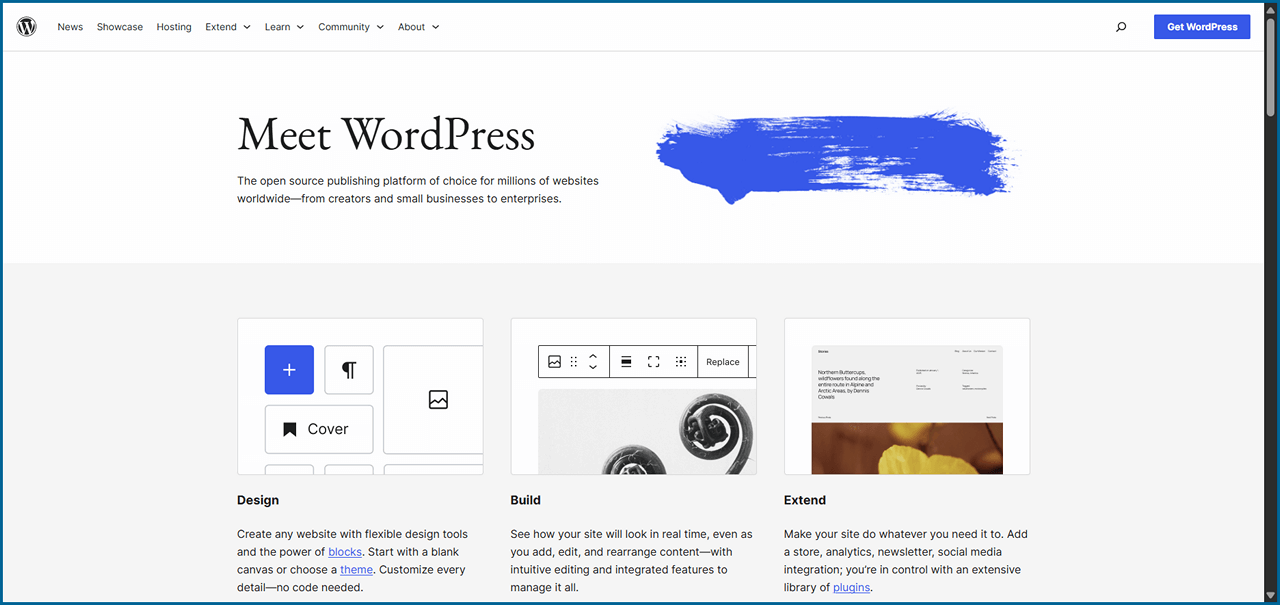Click the page vertical scrollbar thumb
This screenshot has height=605, width=1280.
point(1271,65)
